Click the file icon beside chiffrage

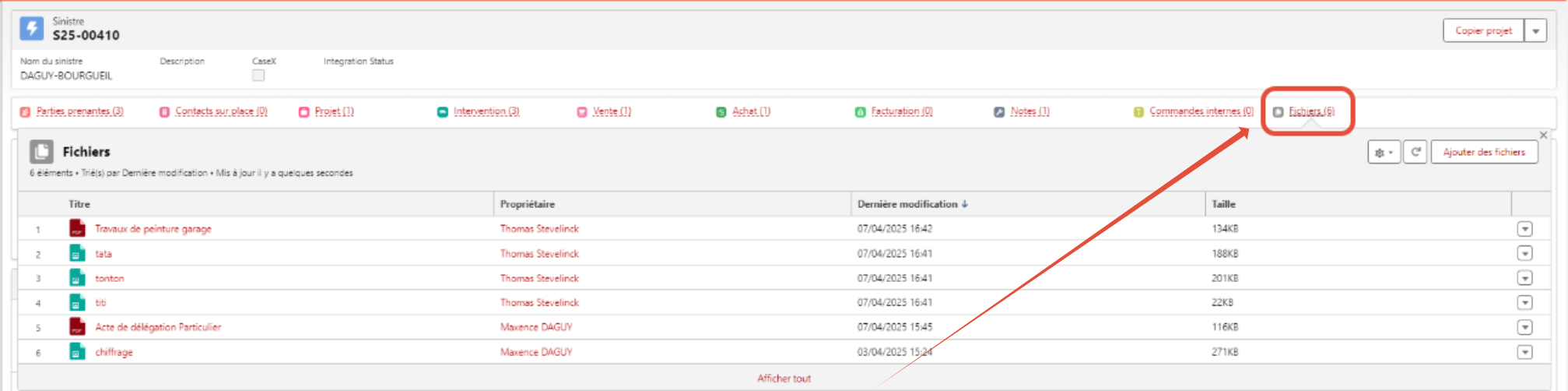coord(77,351)
